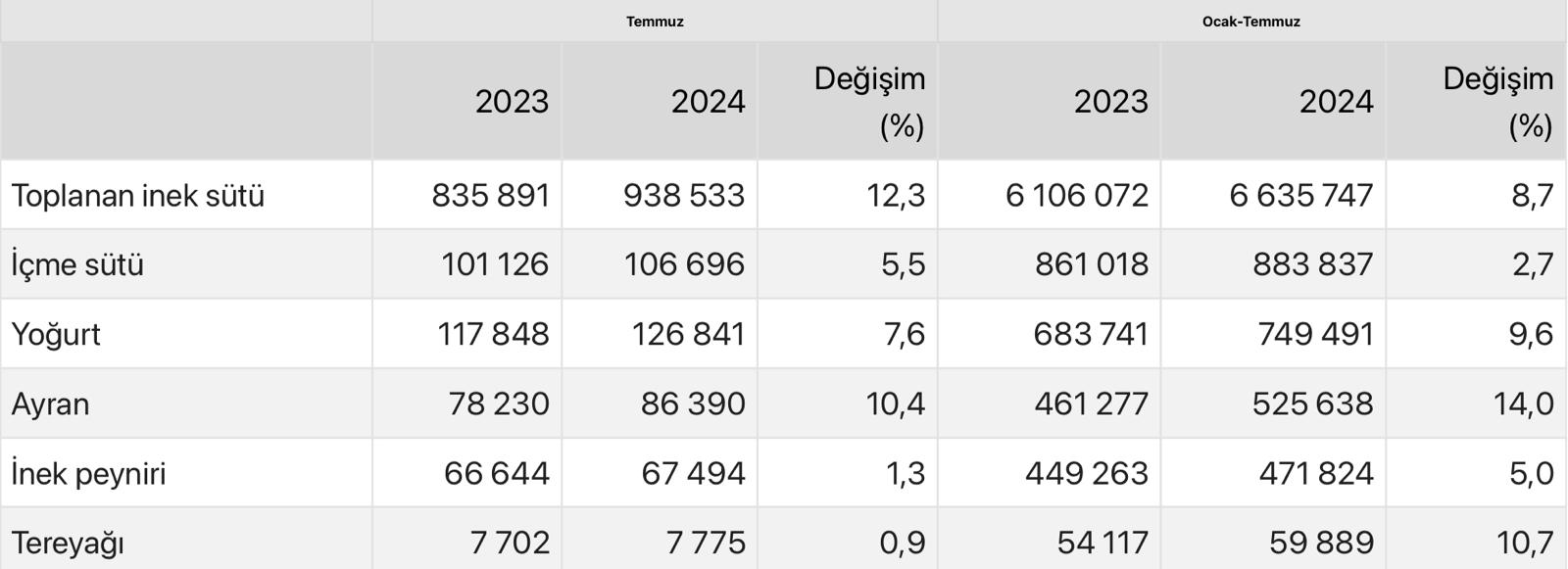The width and height of the screenshot is (1568, 569).
Task: Click Ayran's 14,0 percent change cell
Action: [x=1523, y=404]
